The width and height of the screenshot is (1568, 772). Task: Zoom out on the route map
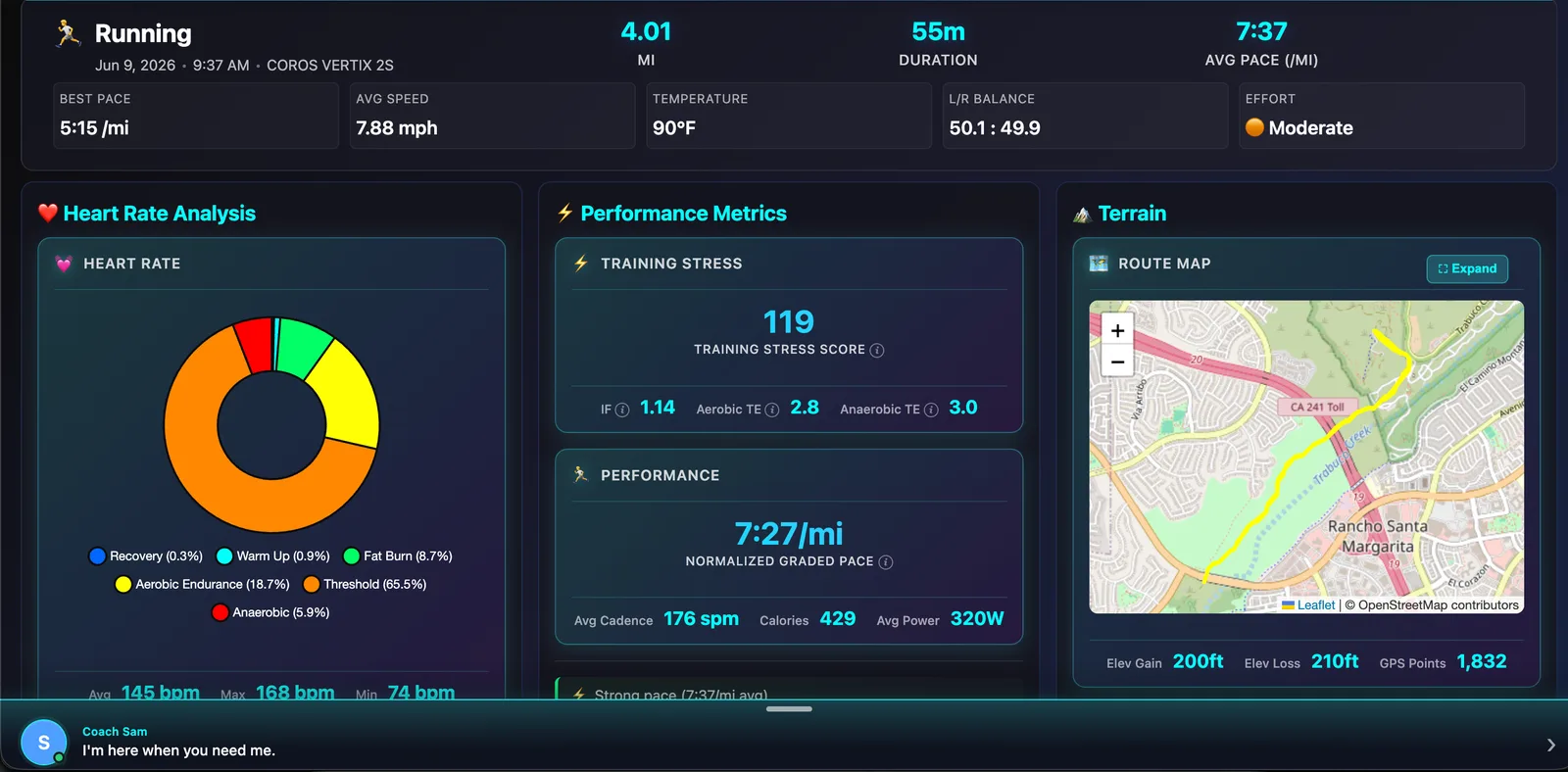tap(1117, 362)
